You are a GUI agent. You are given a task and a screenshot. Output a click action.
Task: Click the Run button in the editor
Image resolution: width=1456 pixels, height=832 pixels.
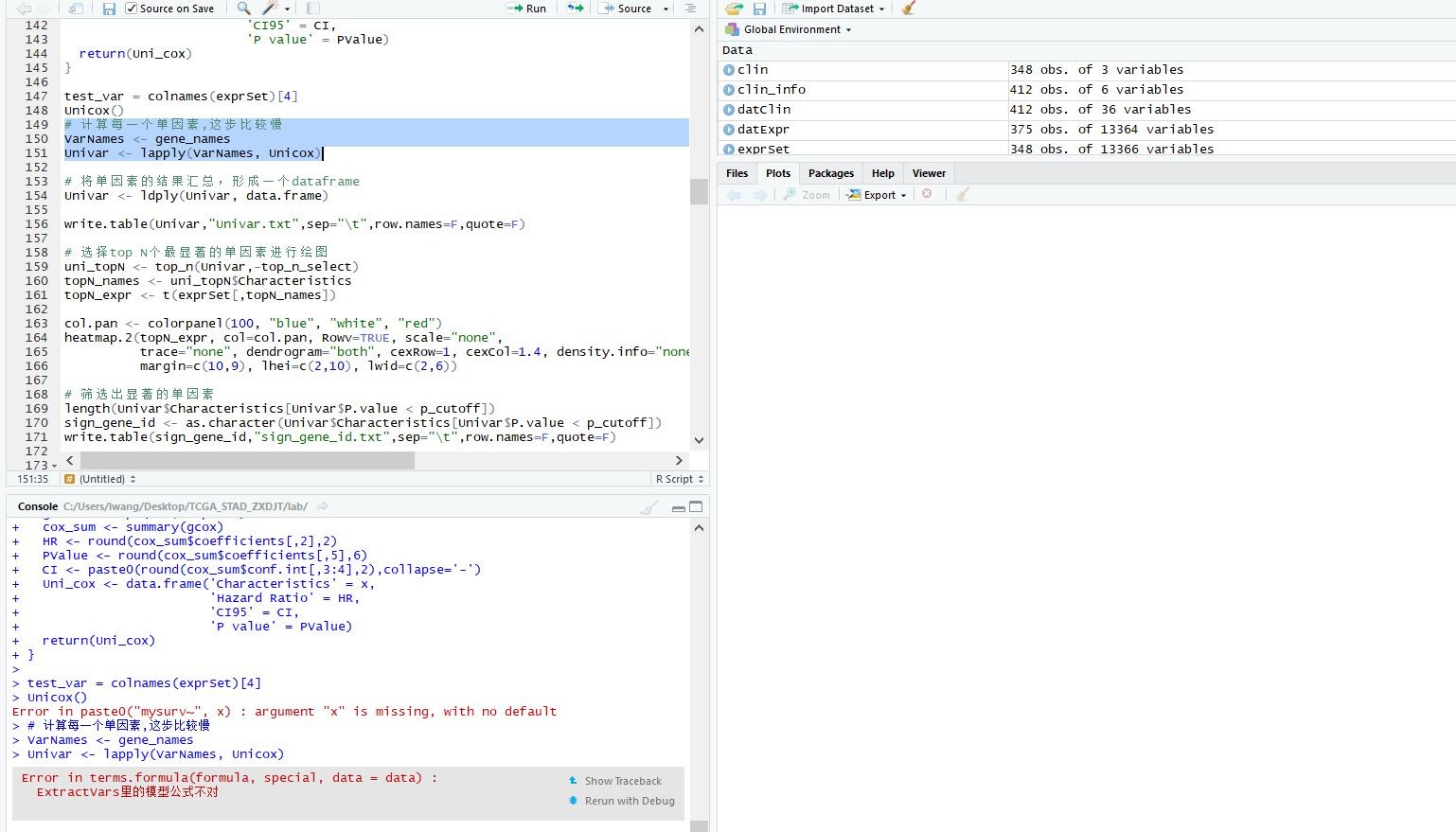coord(526,9)
